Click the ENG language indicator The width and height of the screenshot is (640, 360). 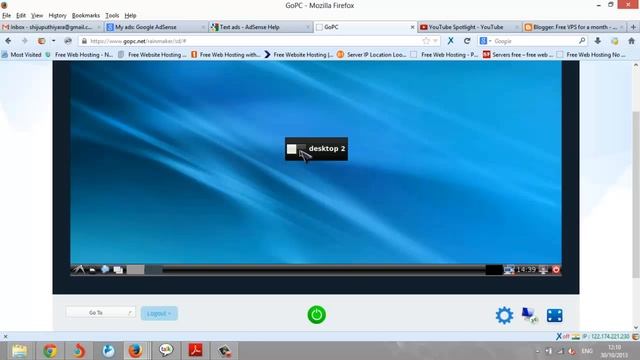587,351
